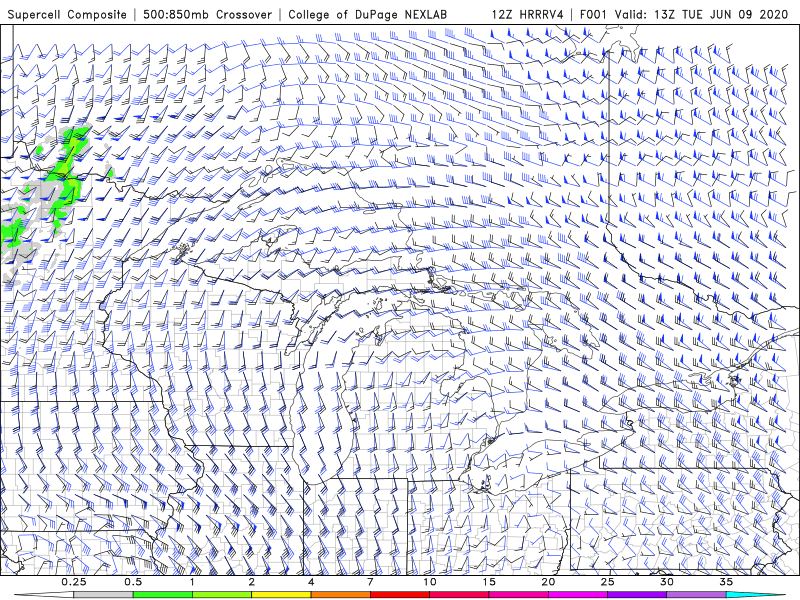Screen dimensions: 800x600
Task: Click the 2 color scale label
Action: click(x=252, y=582)
